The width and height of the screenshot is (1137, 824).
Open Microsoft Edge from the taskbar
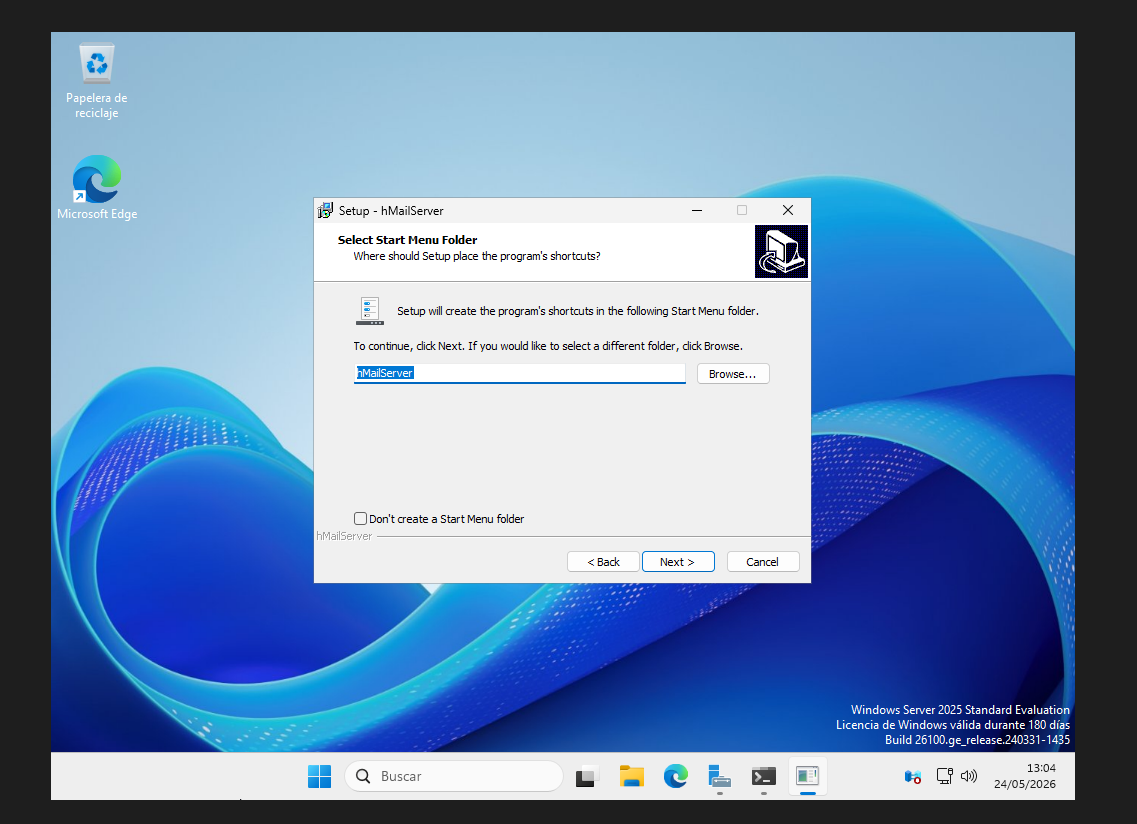[x=676, y=776]
